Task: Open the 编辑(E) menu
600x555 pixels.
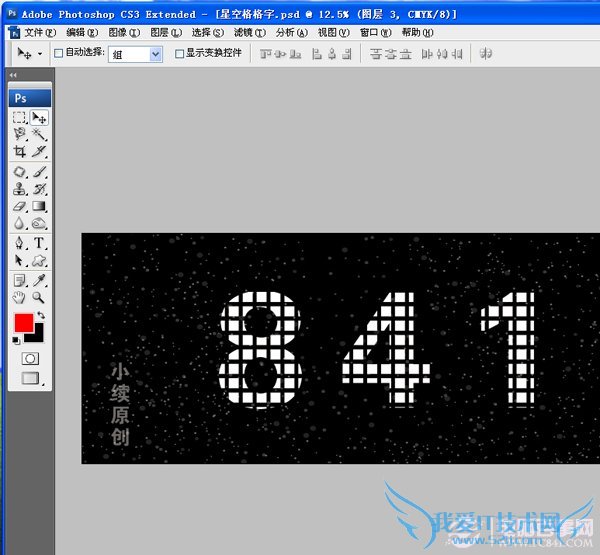Action: (x=82, y=33)
